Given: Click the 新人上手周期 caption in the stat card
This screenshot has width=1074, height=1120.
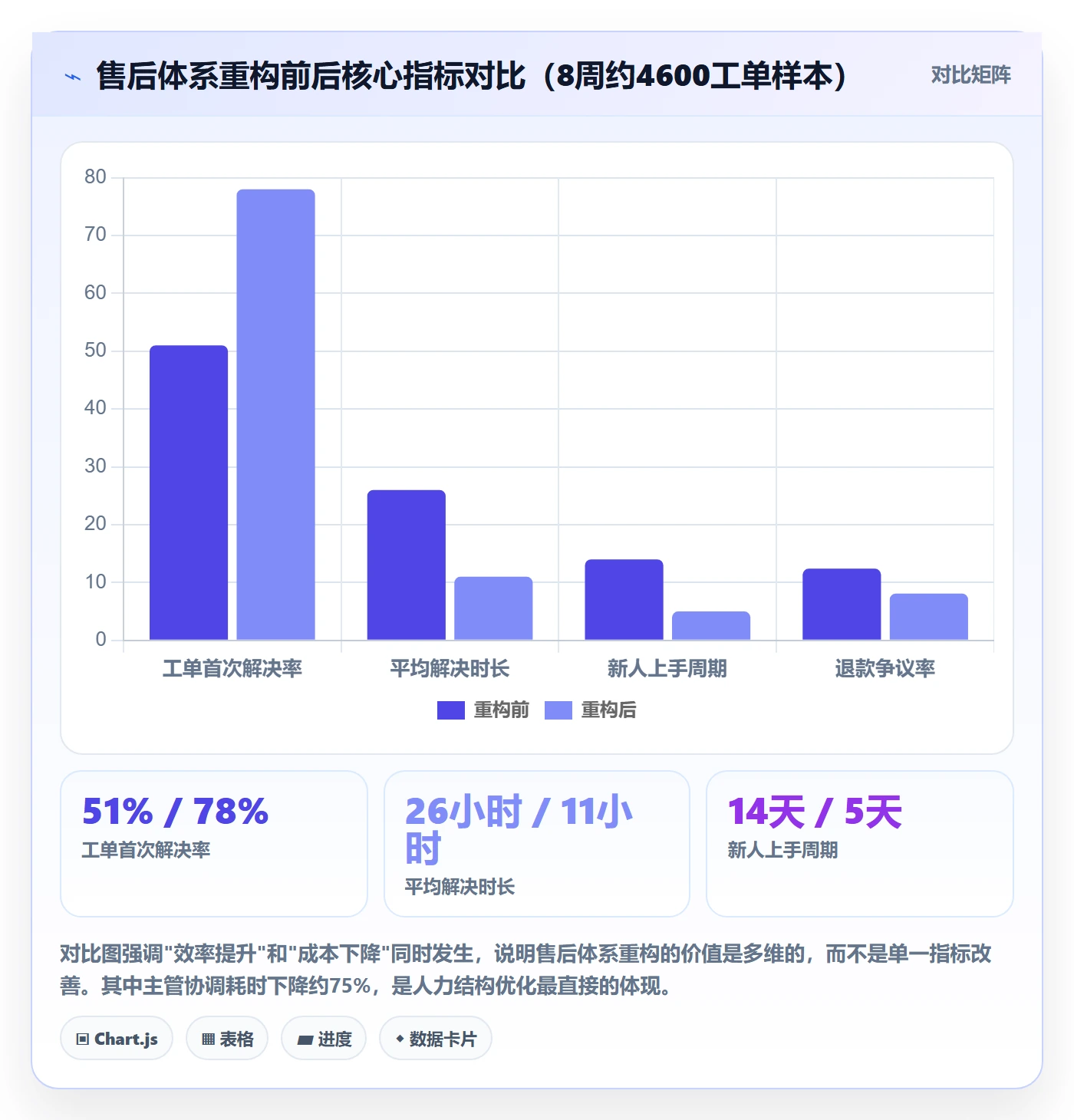Looking at the screenshot, I should pos(782,850).
